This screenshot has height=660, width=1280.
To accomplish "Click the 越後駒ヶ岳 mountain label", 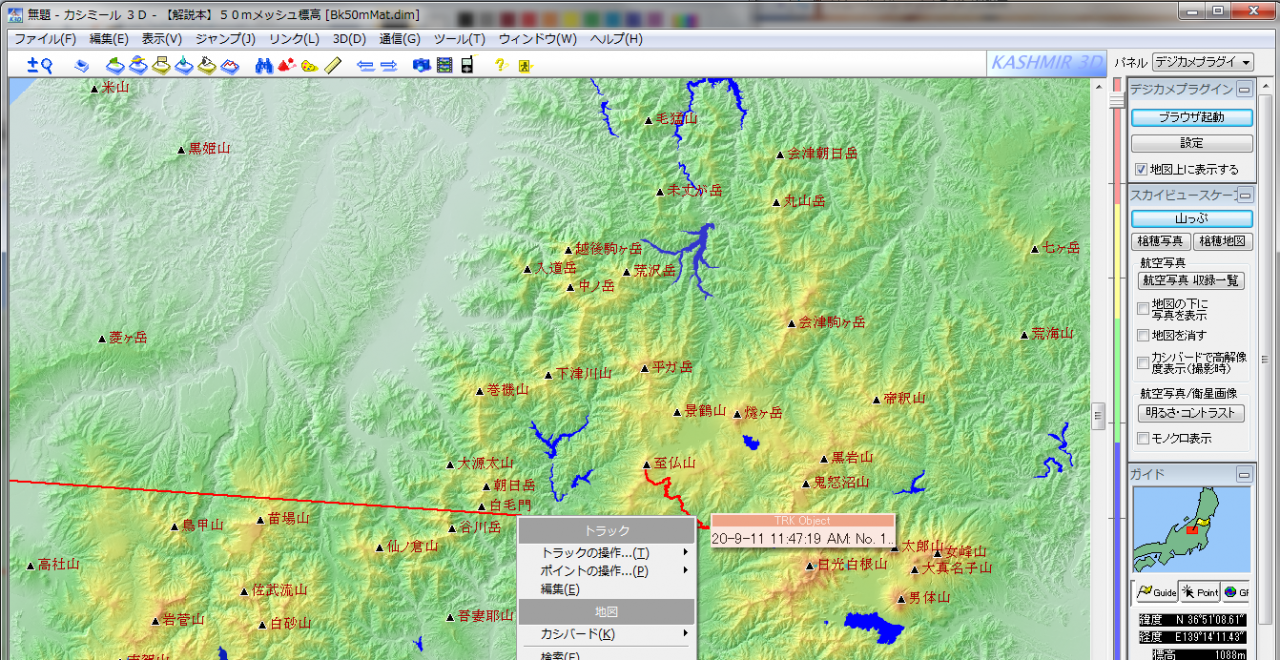I will tap(608, 249).
